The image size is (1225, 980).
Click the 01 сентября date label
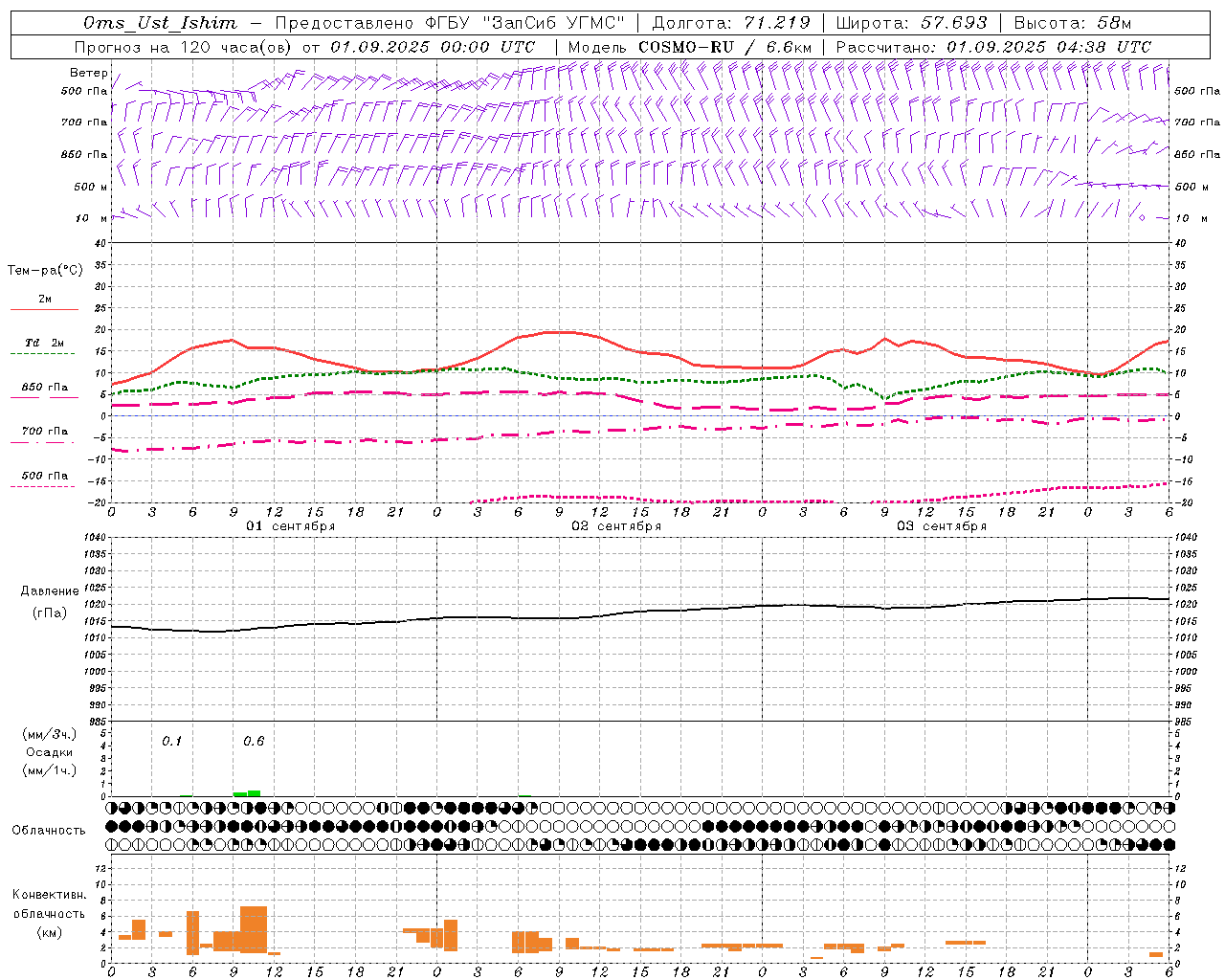click(291, 526)
